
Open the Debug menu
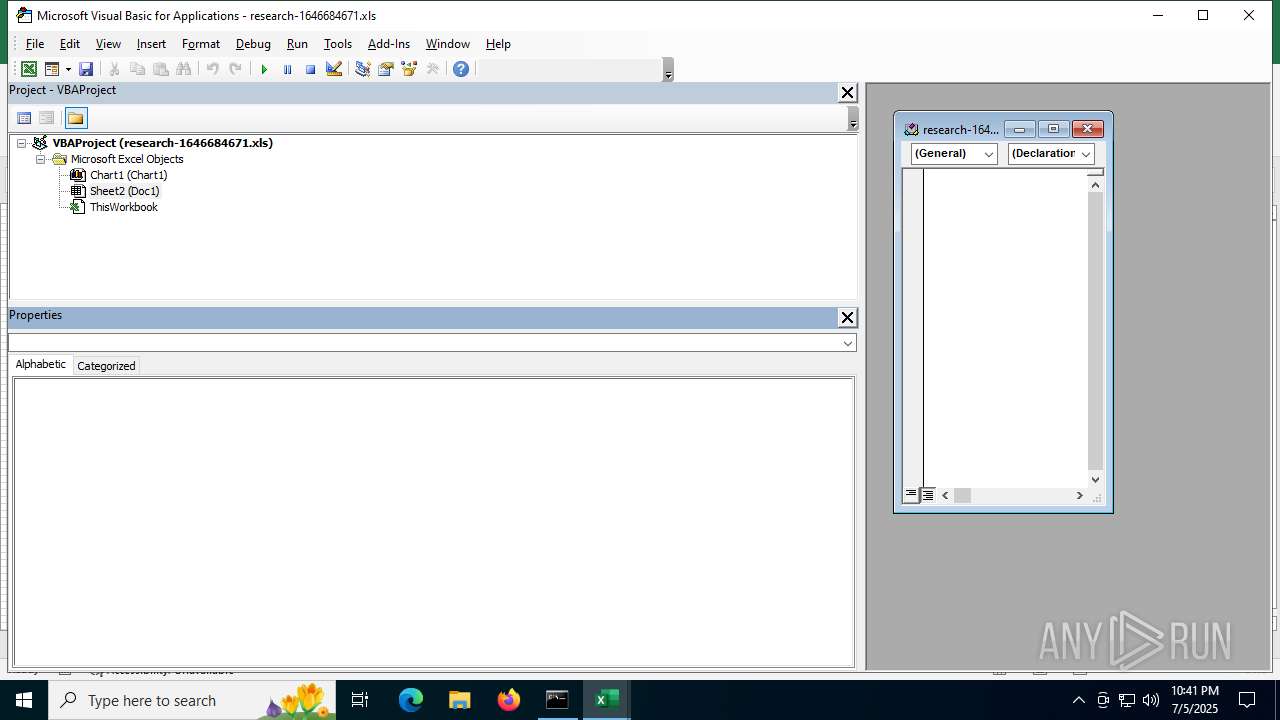[x=253, y=44]
